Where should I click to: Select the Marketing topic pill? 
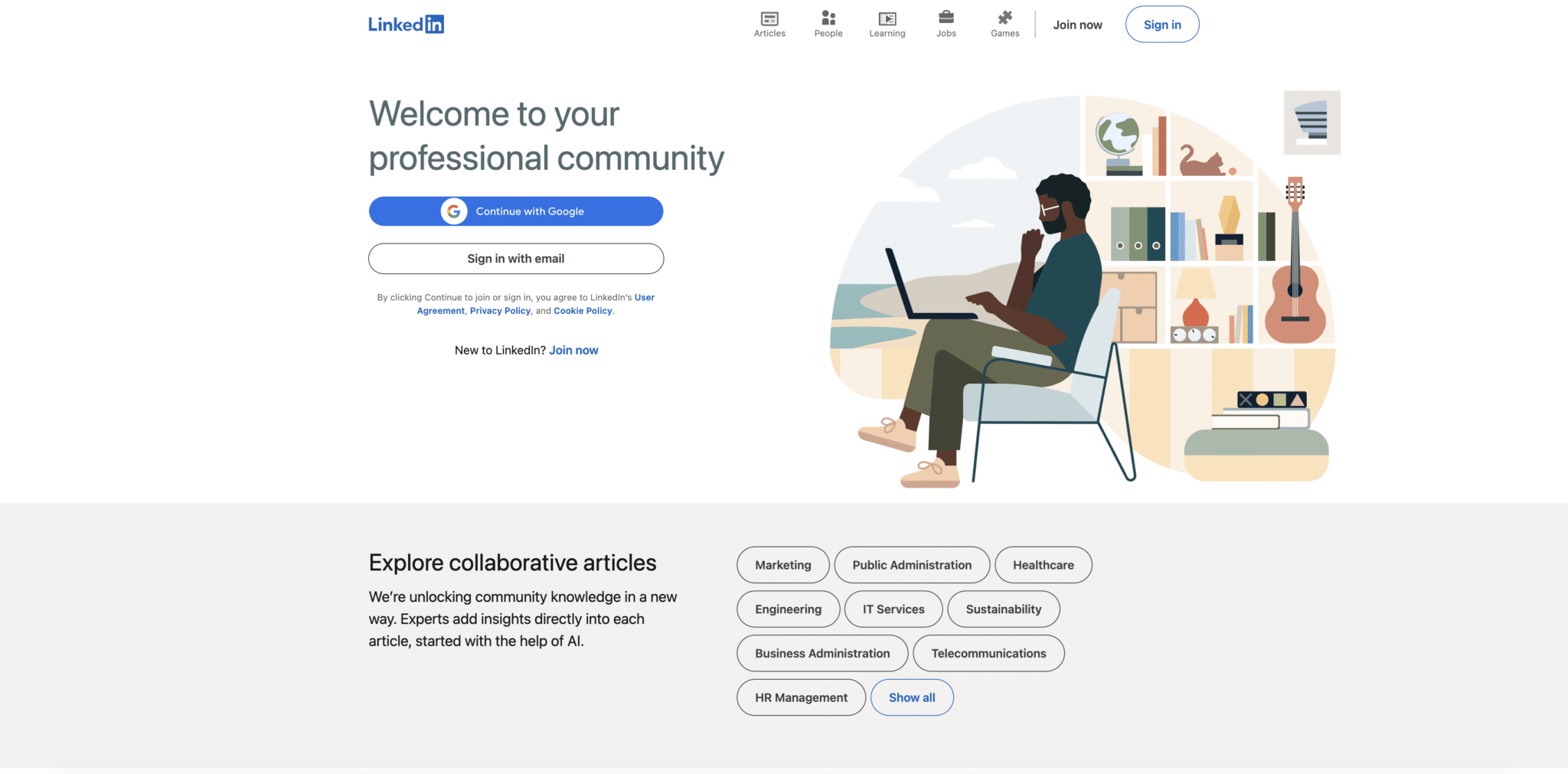[782, 565]
